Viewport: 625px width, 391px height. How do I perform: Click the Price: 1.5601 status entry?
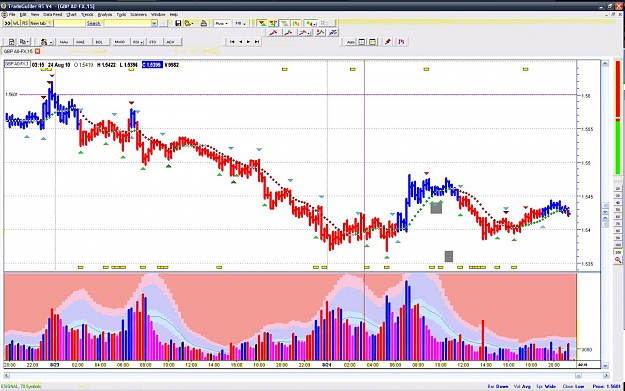click(x=606, y=386)
